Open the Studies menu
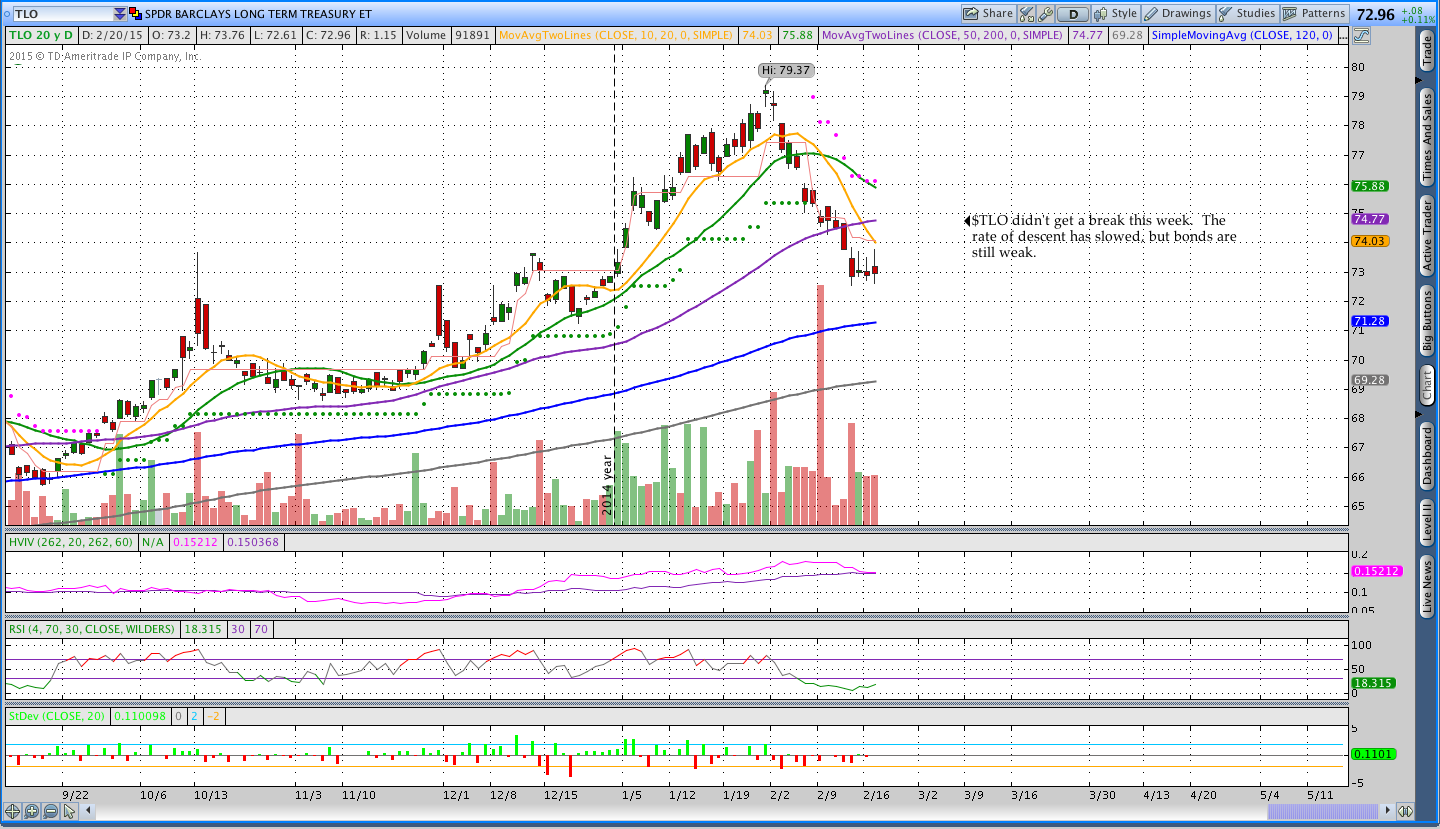The image size is (1440, 829). point(1247,14)
